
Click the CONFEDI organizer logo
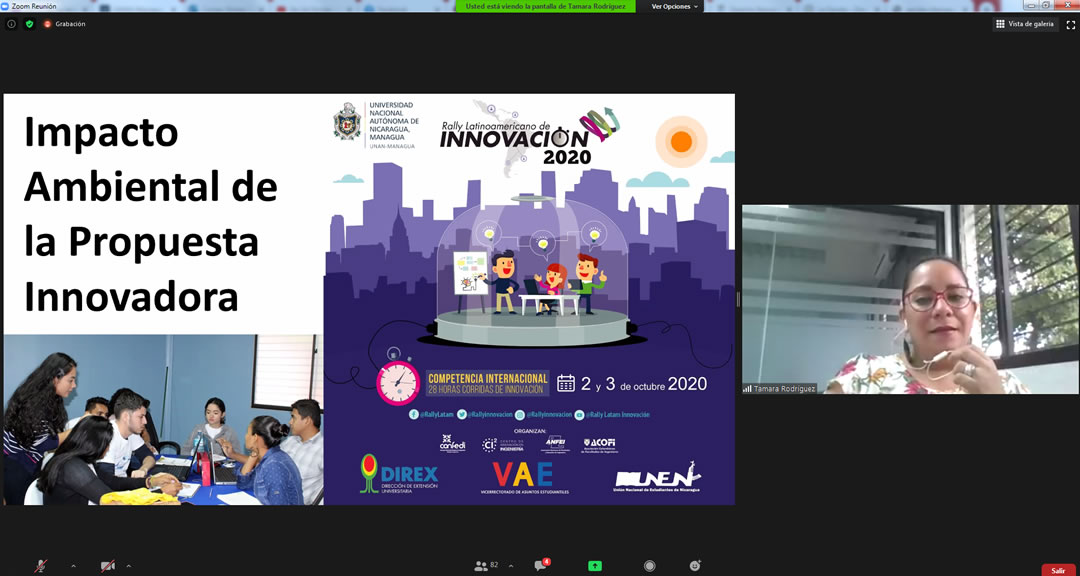point(453,443)
